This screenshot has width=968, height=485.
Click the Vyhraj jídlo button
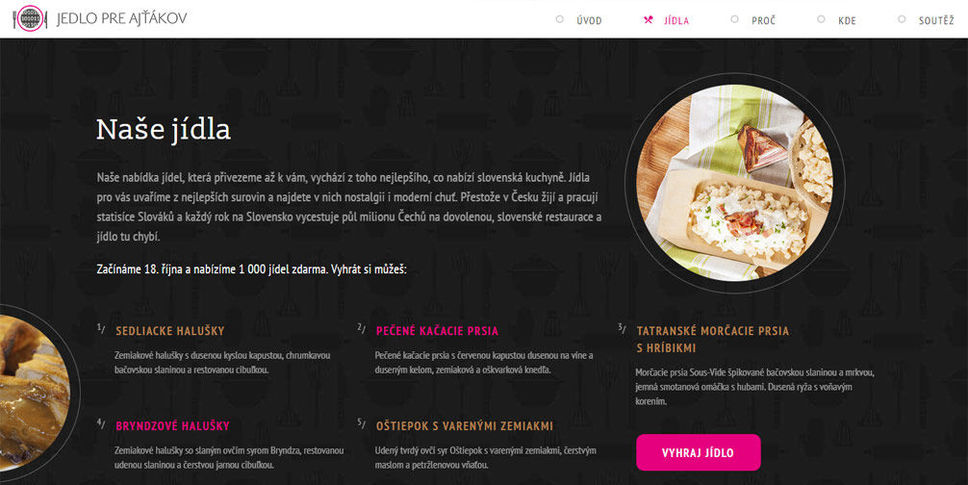(x=698, y=452)
